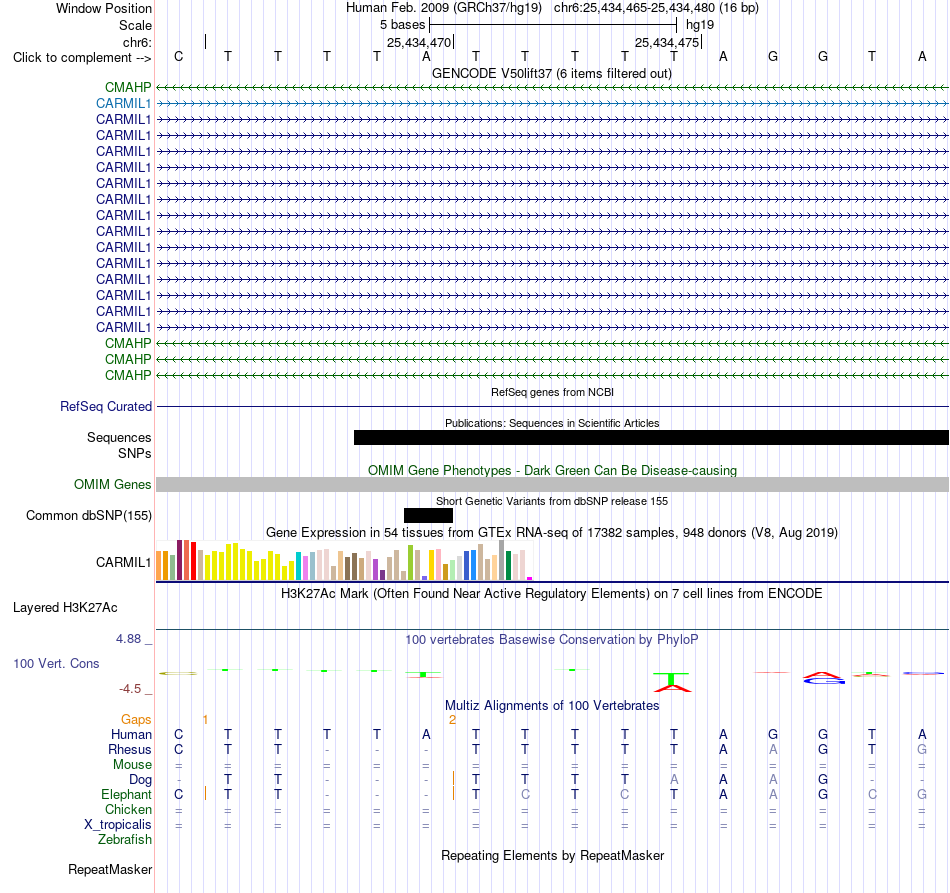Click the orange 'Gaps' row label
The height and width of the screenshot is (893, 950).
point(136,720)
